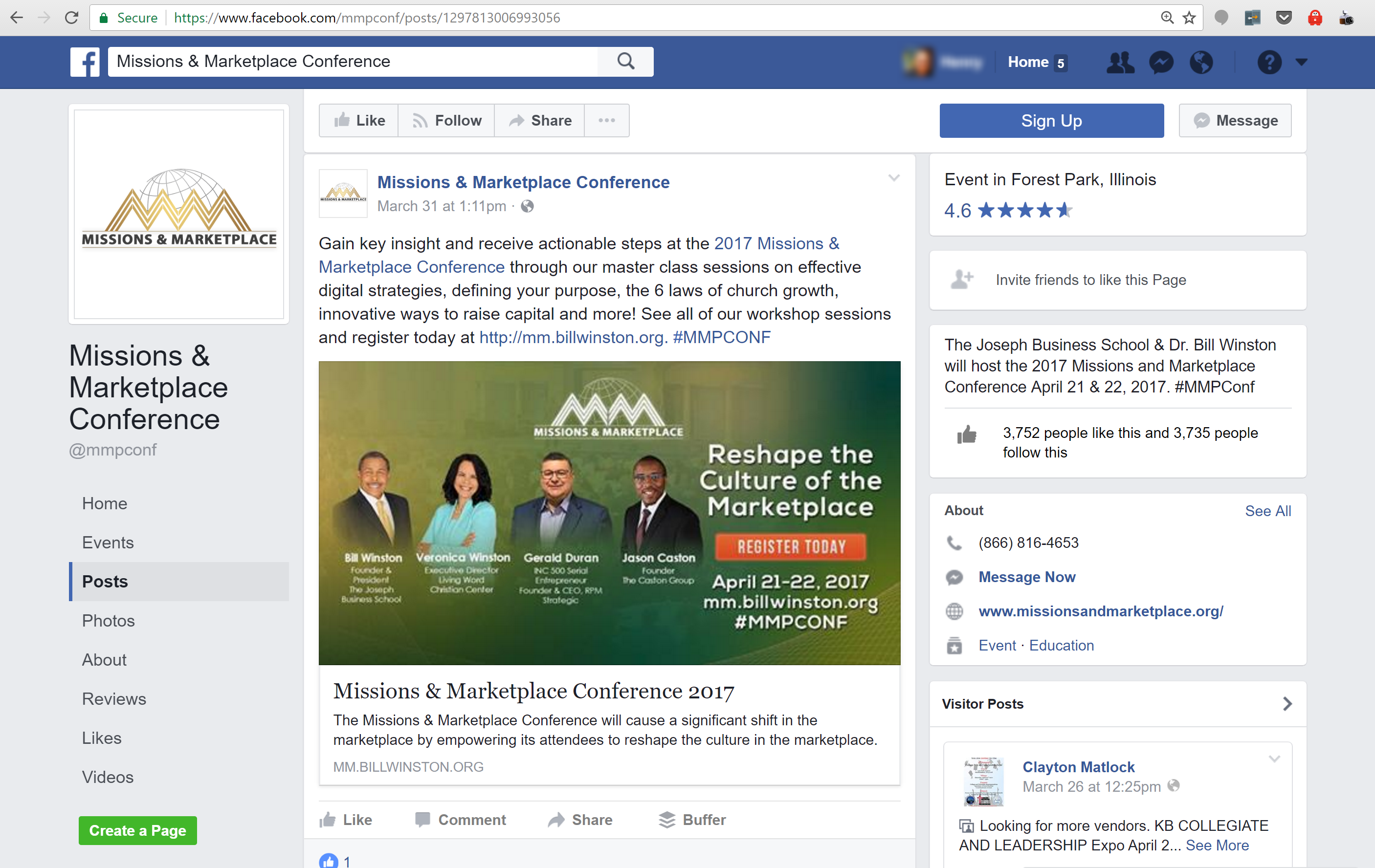Screen dimensions: 1375x868
Task: Open the 2017 Missions & Marketplace Conference link
Action: coord(579,255)
